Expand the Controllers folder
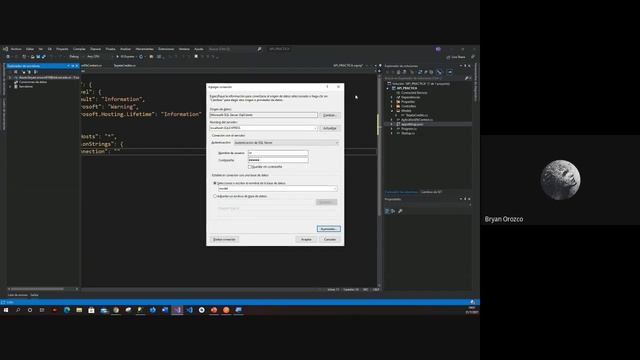The width and height of the screenshot is (640, 360). tap(391, 106)
